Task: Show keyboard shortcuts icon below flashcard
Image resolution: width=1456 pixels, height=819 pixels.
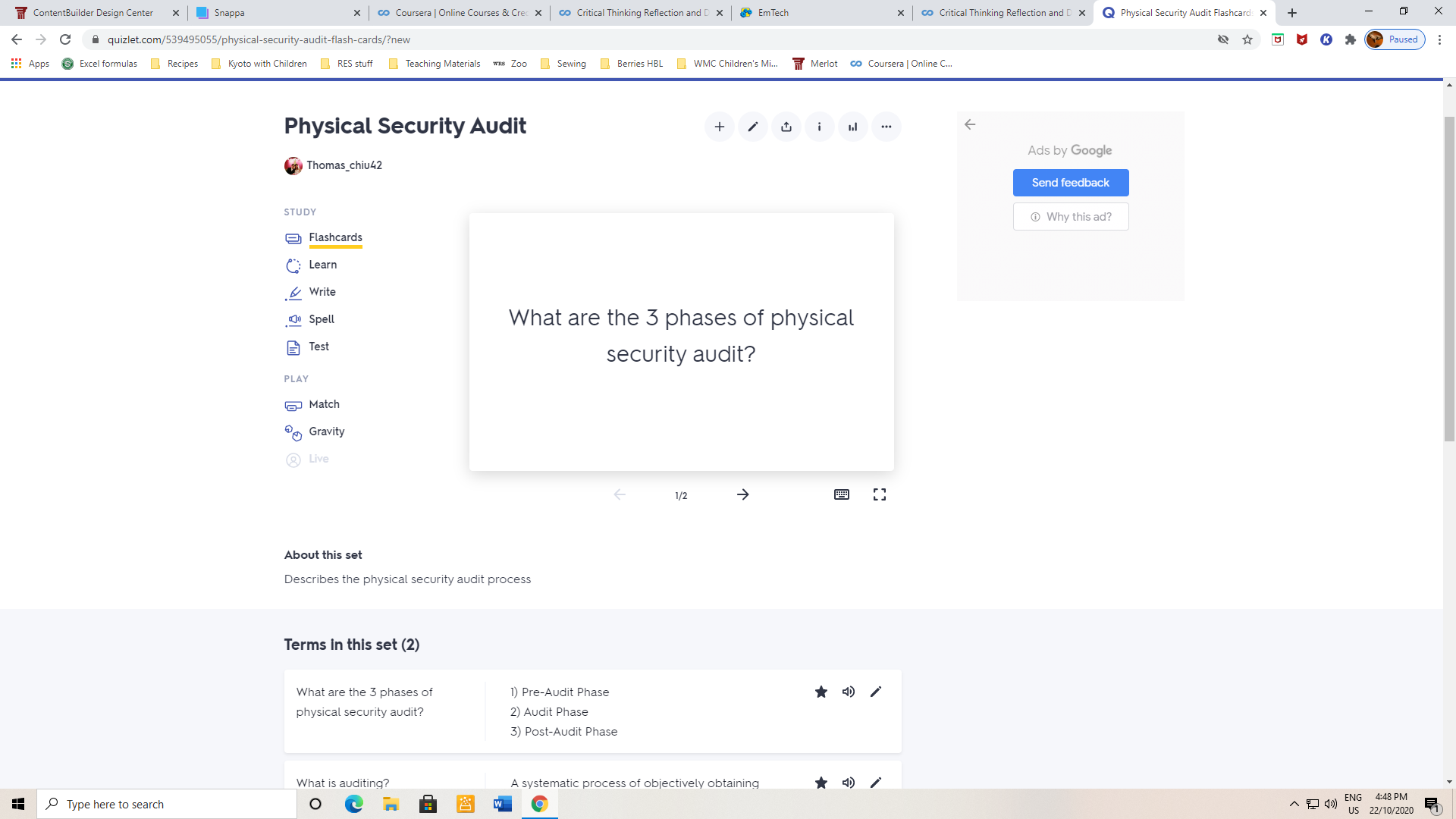Action: tap(841, 494)
